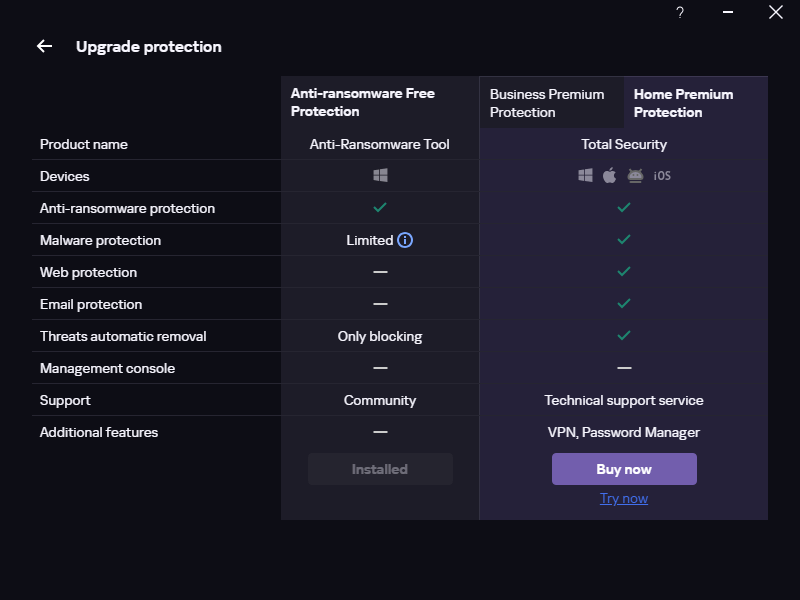Click Anti-ransomware protection checkmark in free column
The width and height of the screenshot is (800, 600).
(x=380, y=208)
